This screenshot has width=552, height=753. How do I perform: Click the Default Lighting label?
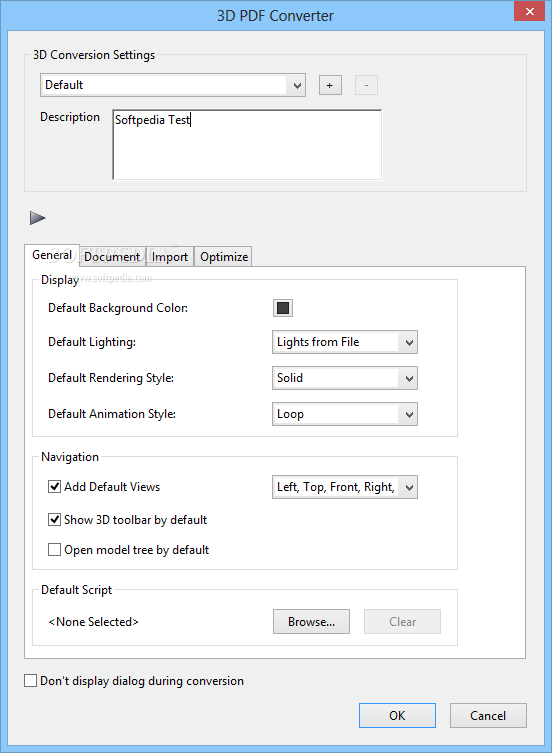tap(92, 342)
